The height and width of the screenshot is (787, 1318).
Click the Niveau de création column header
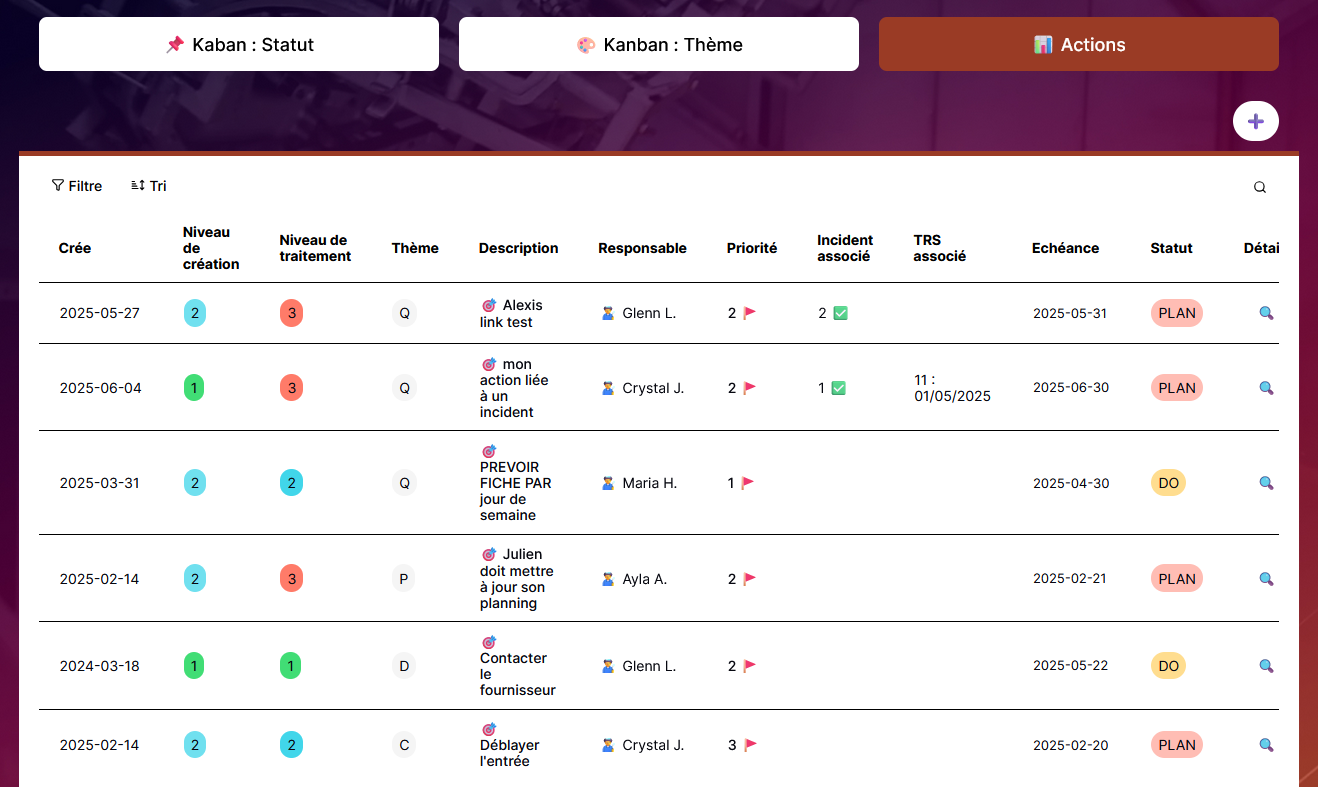211,248
